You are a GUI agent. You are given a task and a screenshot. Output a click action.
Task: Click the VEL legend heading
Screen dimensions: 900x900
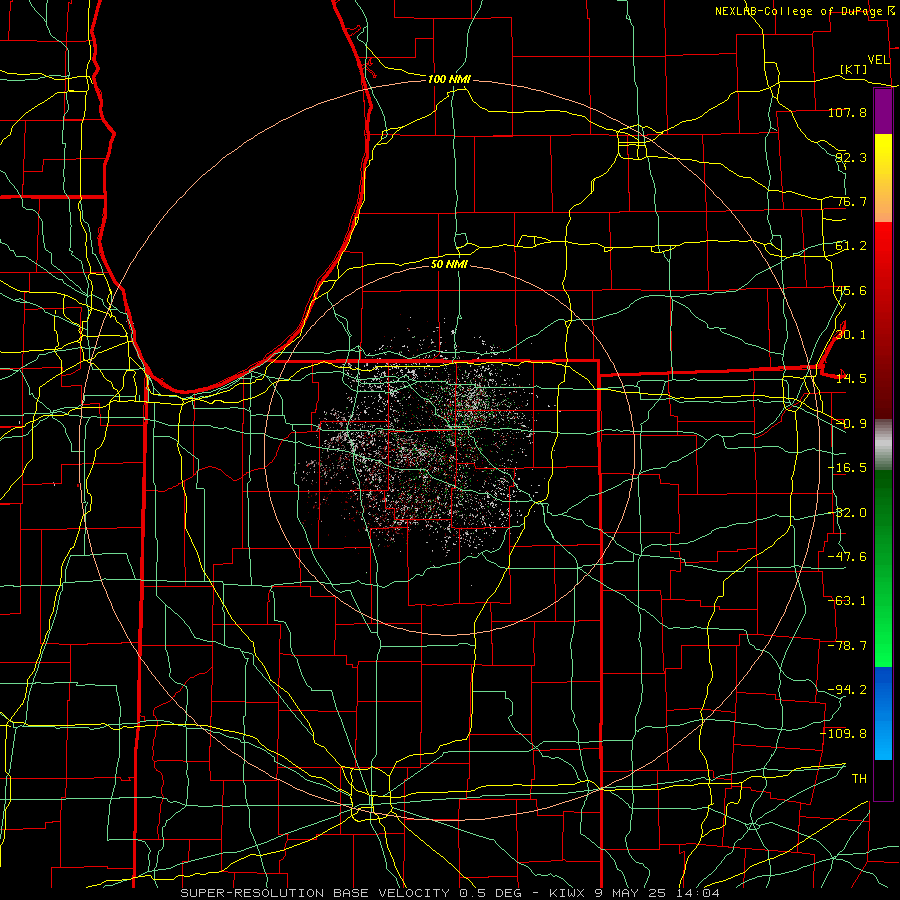pyautogui.click(x=878, y=60)
